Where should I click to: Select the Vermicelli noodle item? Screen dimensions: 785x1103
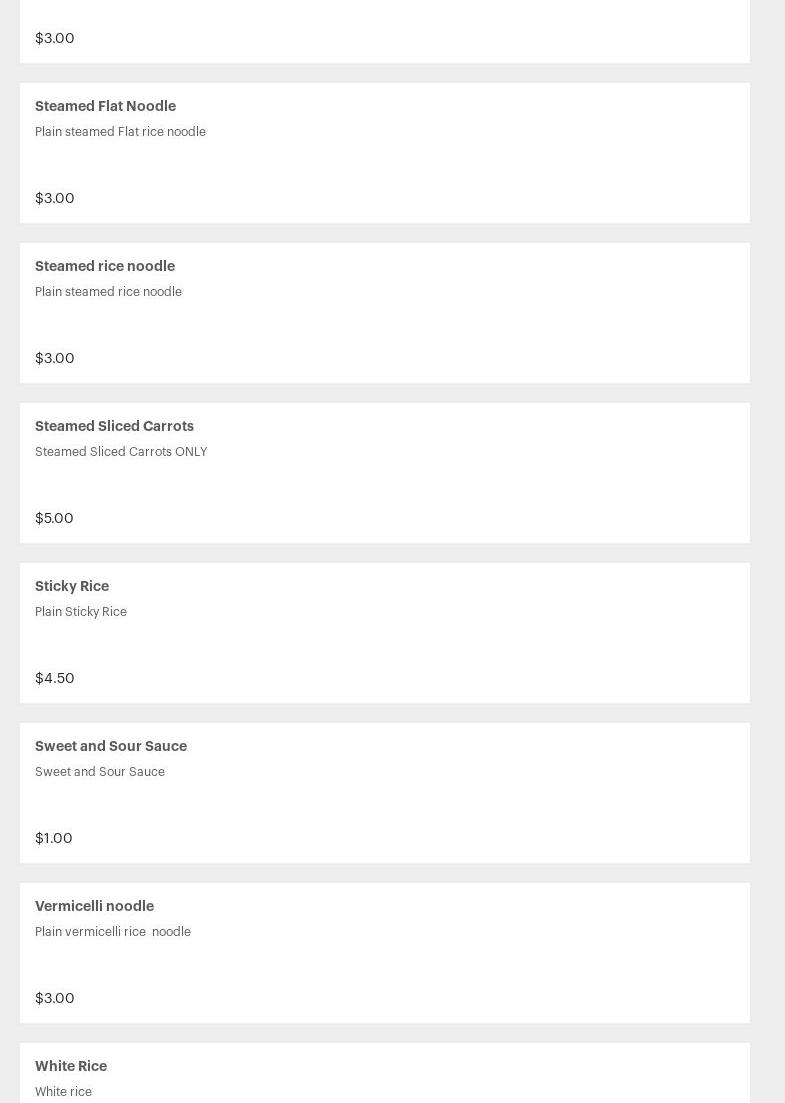pyautogui.click(x=385, y=952)
